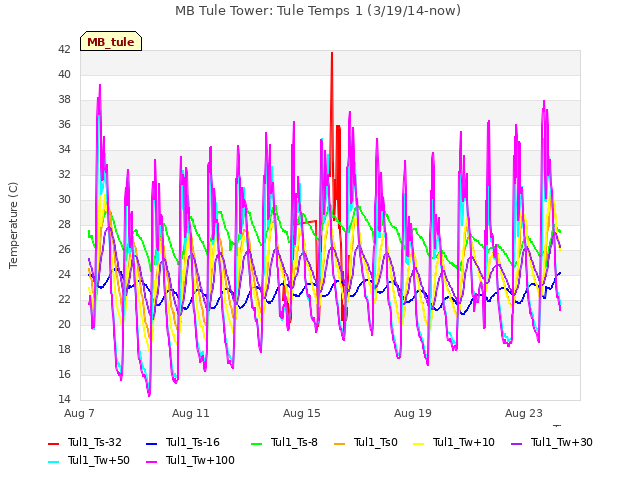Screen dimensions: 640x480
Task: Click the Tul1_Tw+10 legend label
Action: tap(464, 442)
